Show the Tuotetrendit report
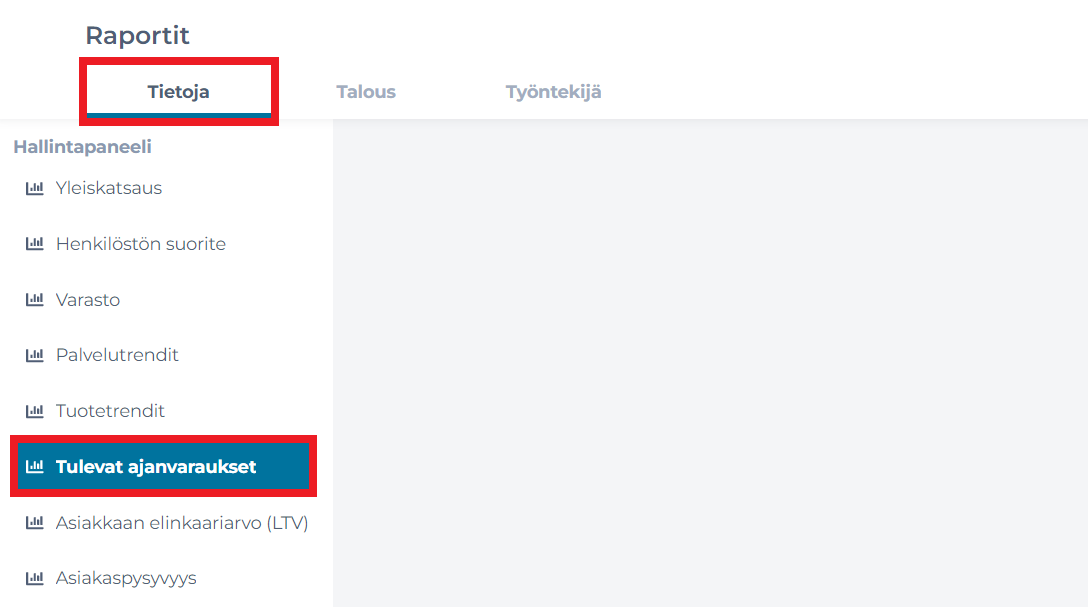The width and height of the screenshot is (1088, 607). coord(110,411)
